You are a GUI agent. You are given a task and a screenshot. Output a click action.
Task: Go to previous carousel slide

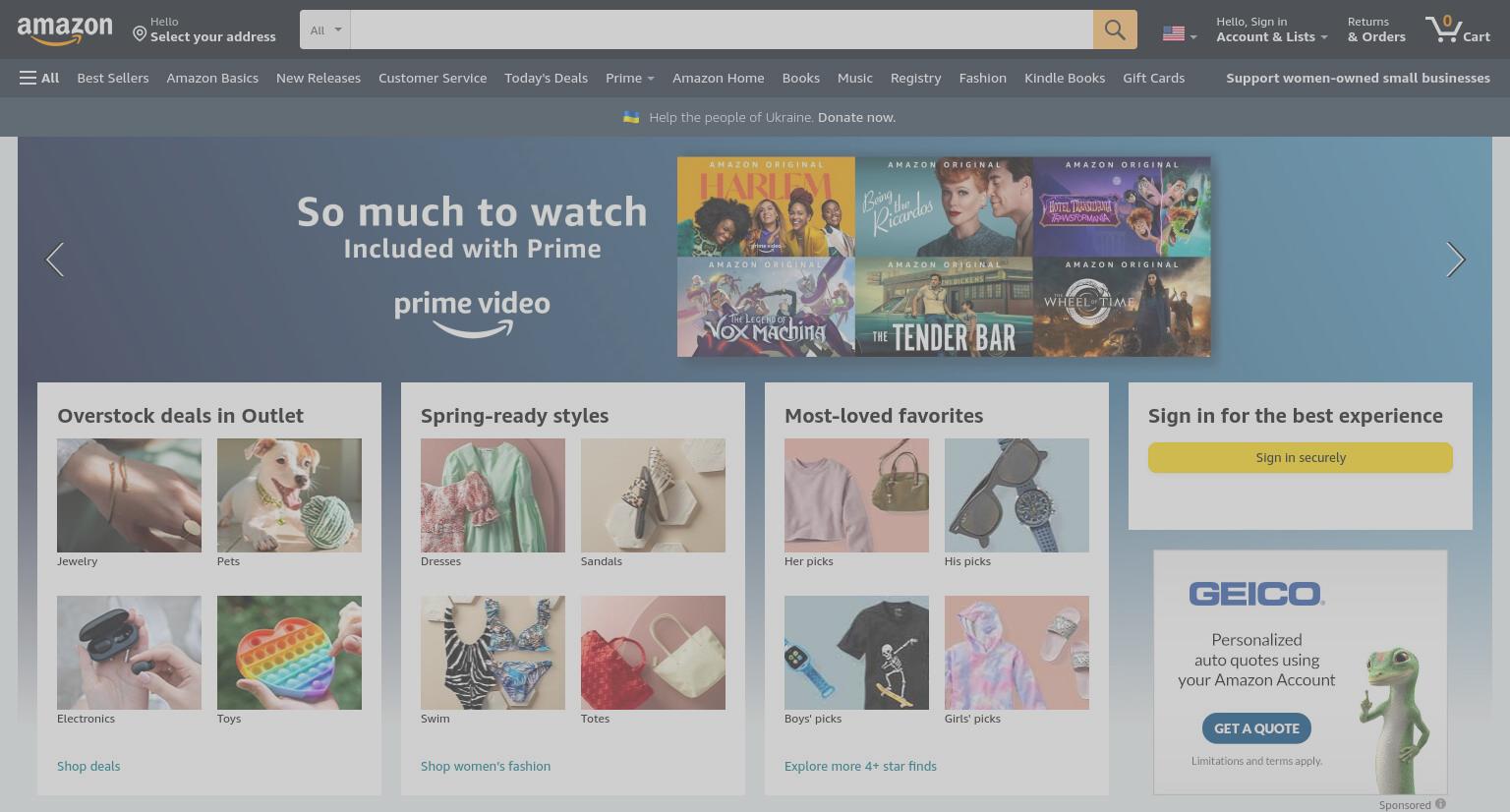coord(55,260)
